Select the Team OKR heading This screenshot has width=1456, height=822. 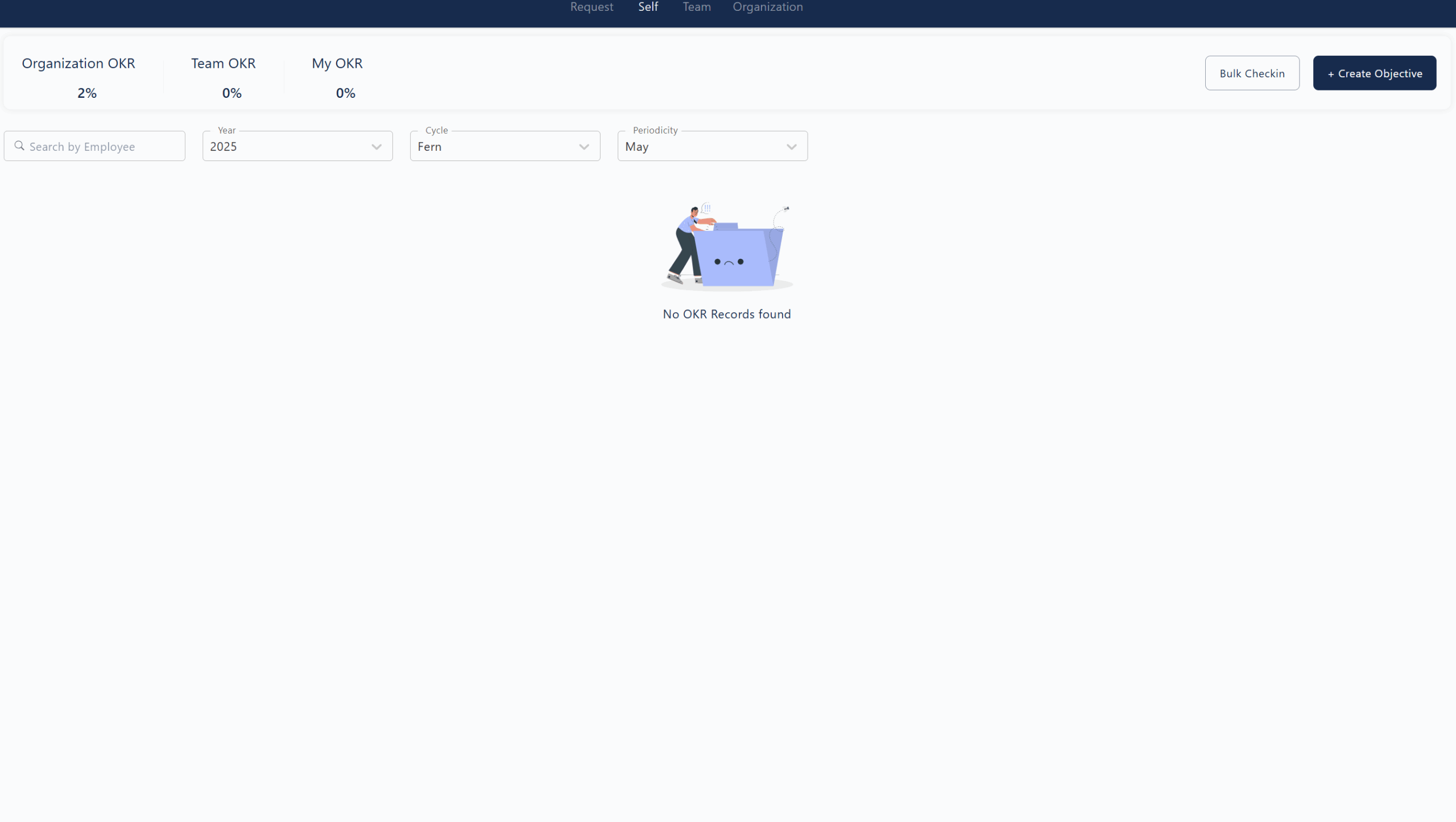[223, 63]
